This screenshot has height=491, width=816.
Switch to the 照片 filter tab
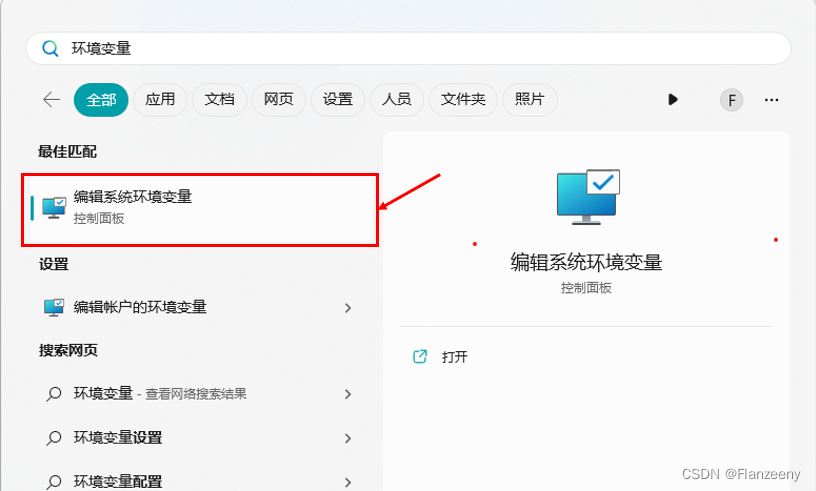[x=529, y=99]
